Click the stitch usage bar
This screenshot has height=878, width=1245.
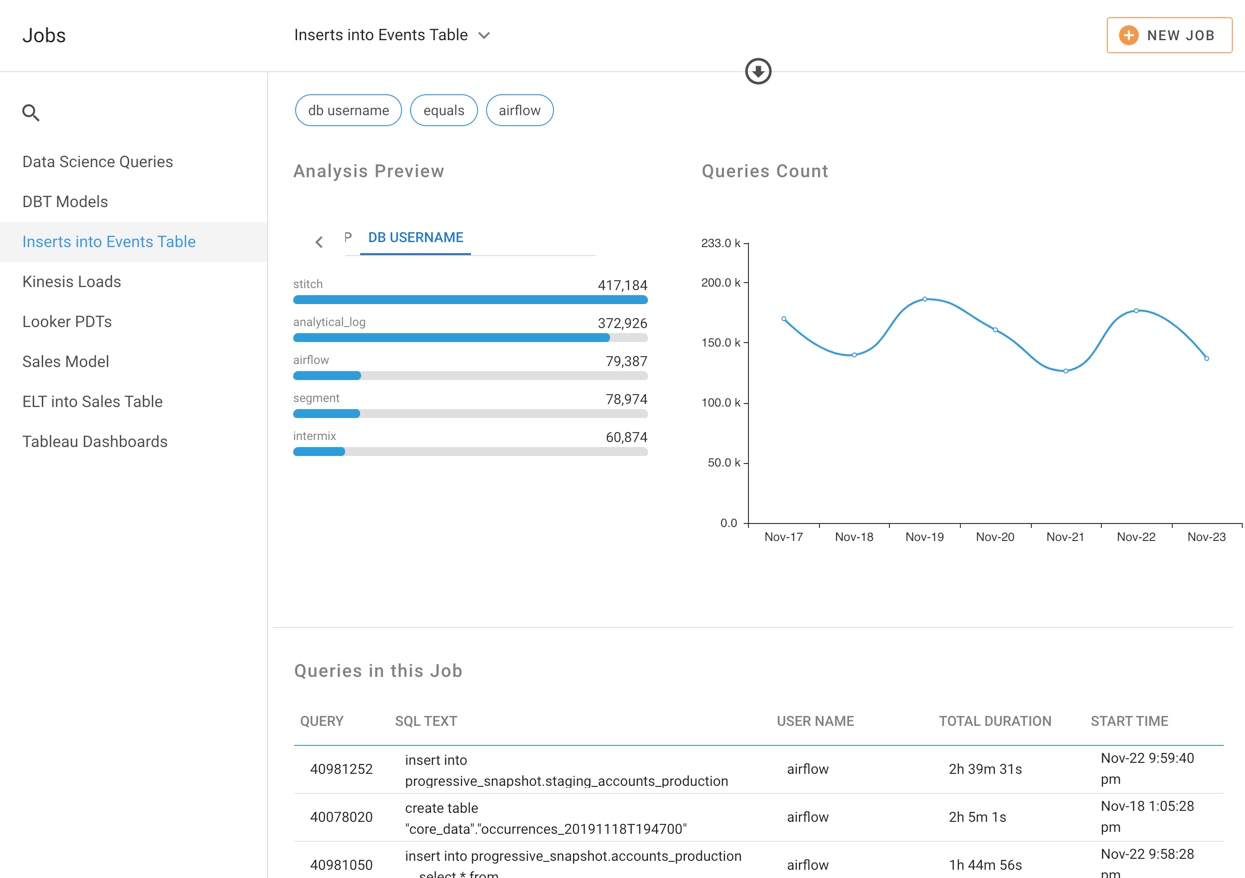click(470, 299)
